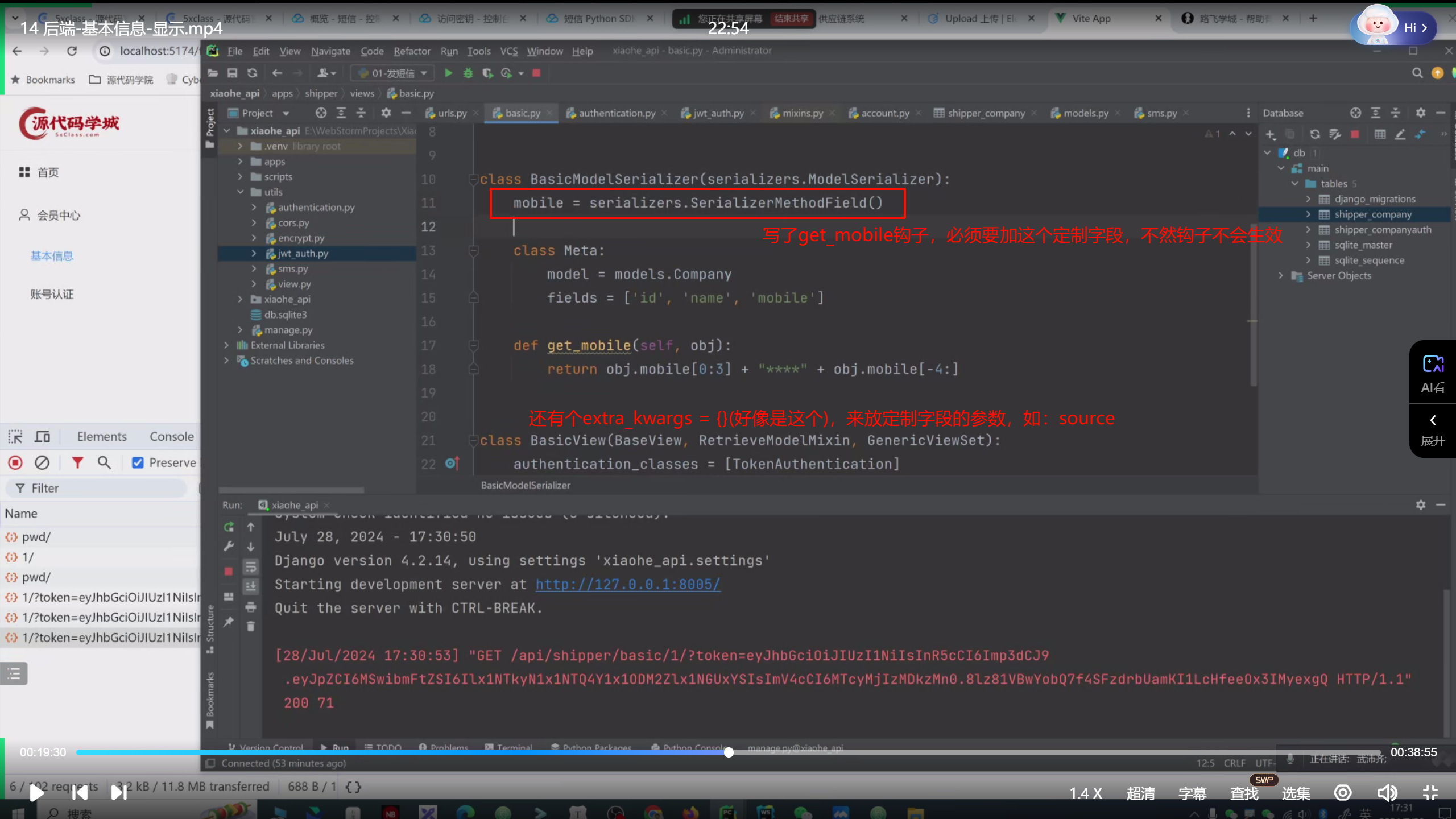The width and height of the screenshot is (1456, 819).
Task: Toggle video fullscreen exit icon
Action: point(1430,792)
